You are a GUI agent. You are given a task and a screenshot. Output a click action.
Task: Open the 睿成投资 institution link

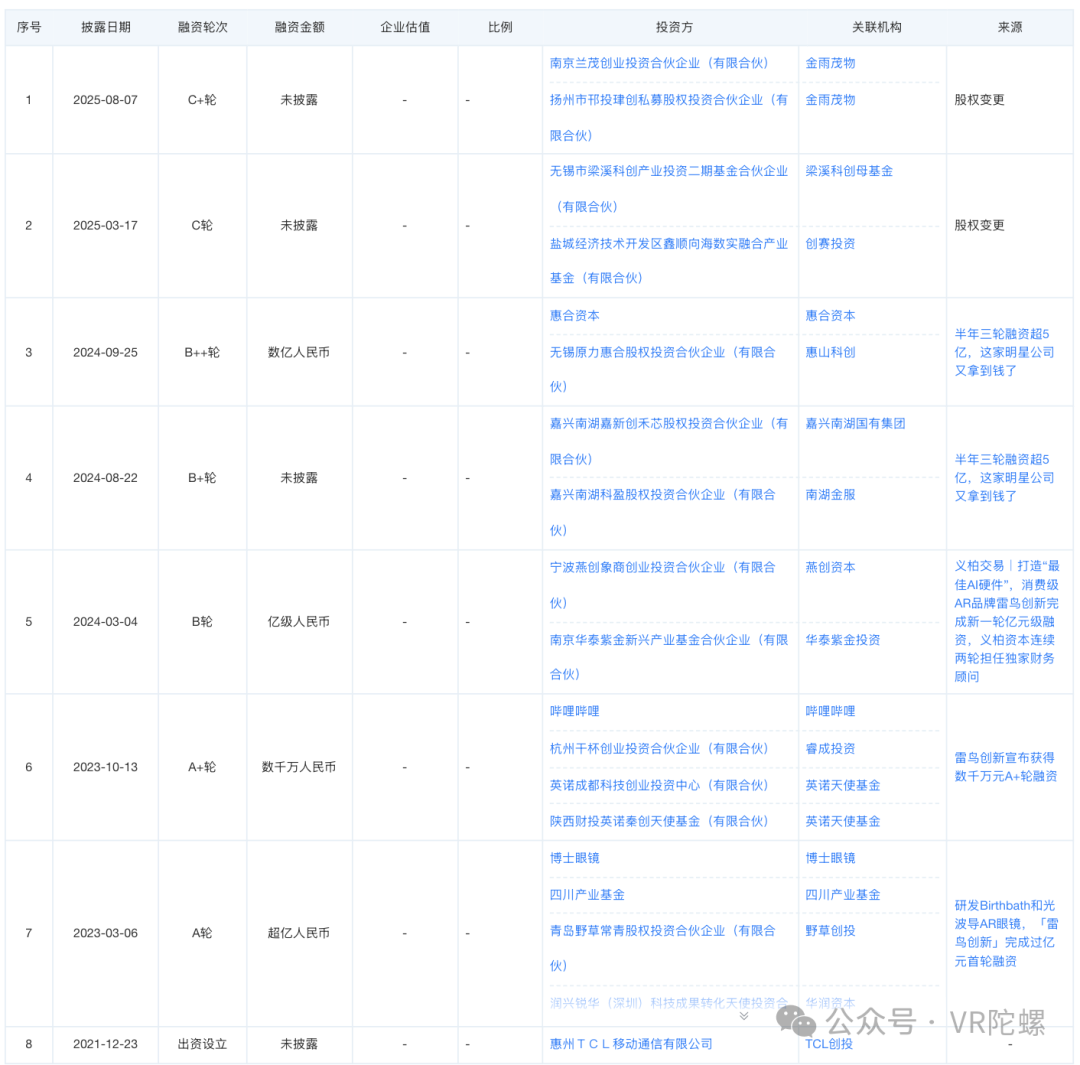coord(830,748)
